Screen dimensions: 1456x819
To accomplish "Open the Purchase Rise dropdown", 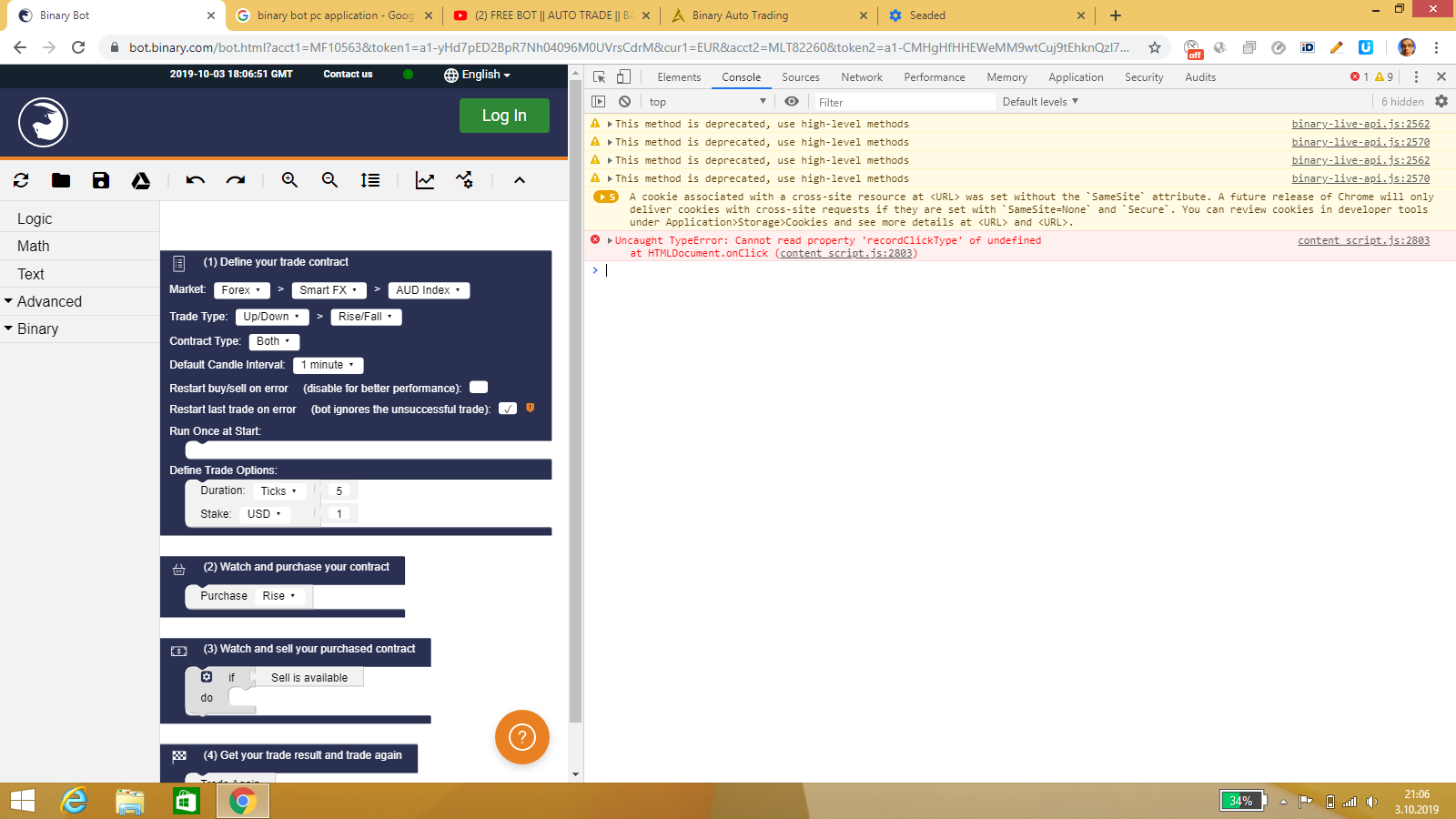I will [279, 596].
